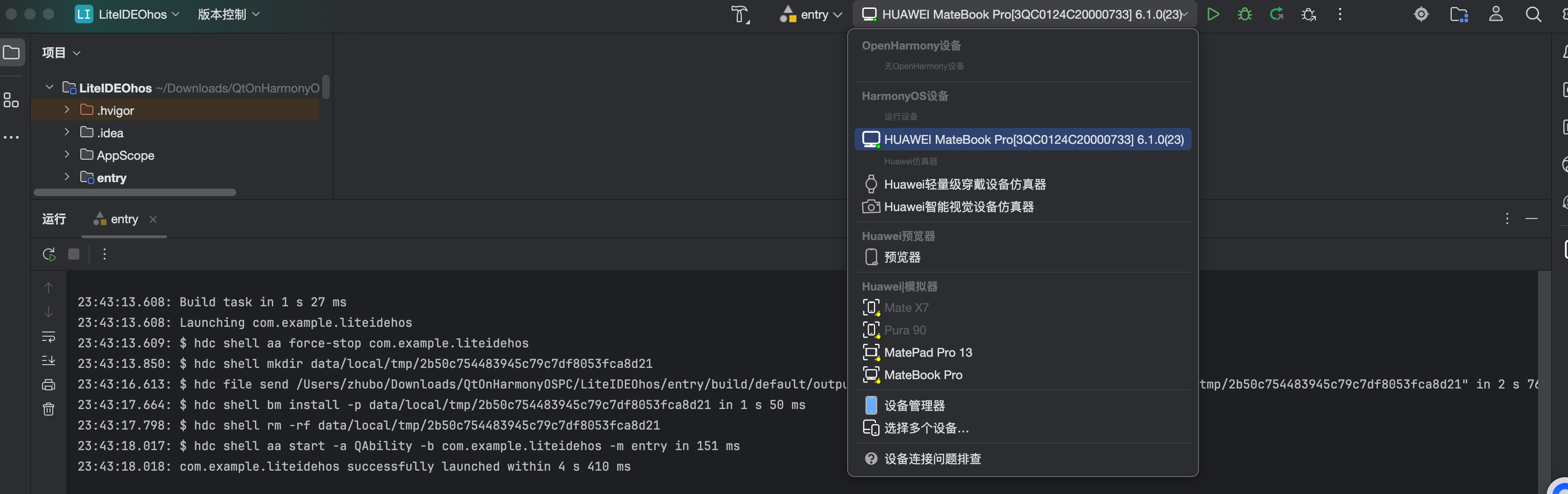Toggle scroll to end in console gutter

pyautogui.click(x=49, y=361)
